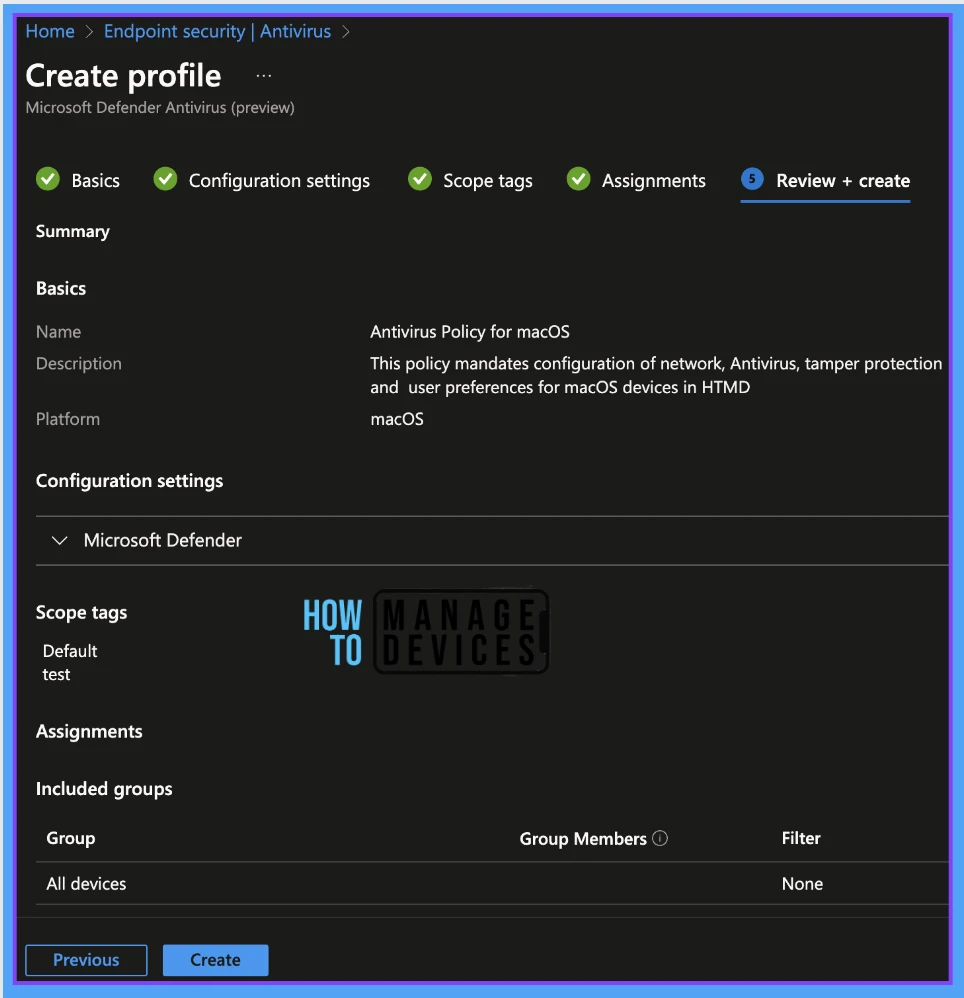964x998 pixels.
Task: Click the 'Default' scope tag
Action: pos(70,650)
